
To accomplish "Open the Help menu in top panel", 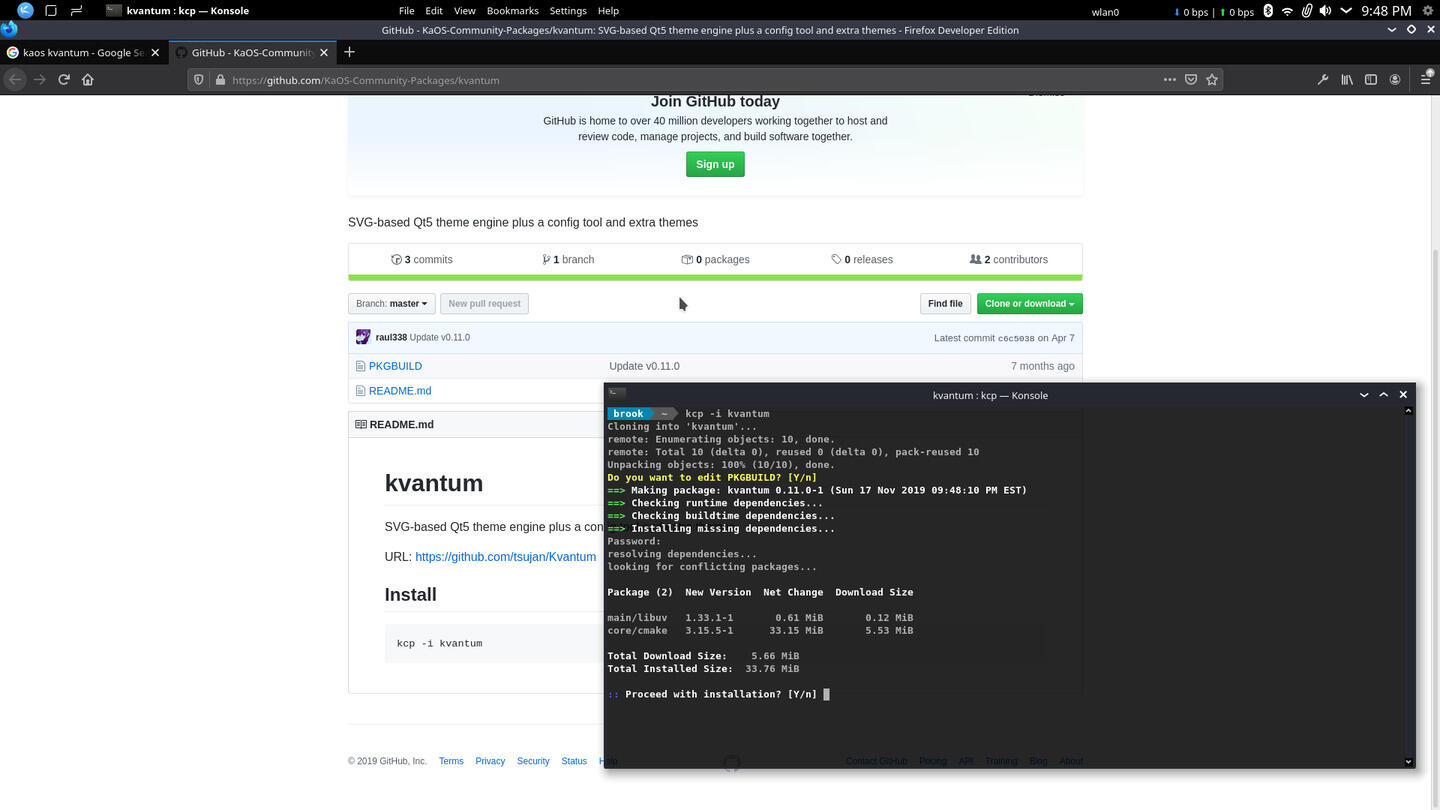I will 608,11.
